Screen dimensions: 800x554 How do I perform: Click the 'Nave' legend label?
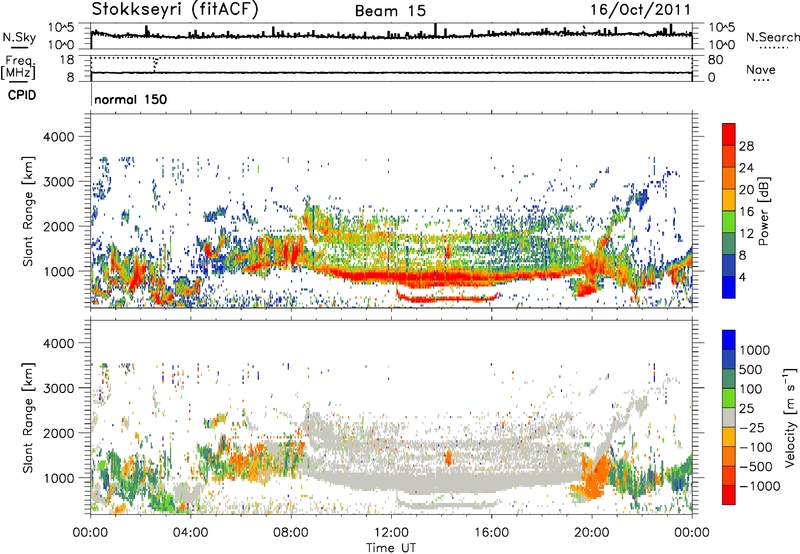(x=761, y=70)
